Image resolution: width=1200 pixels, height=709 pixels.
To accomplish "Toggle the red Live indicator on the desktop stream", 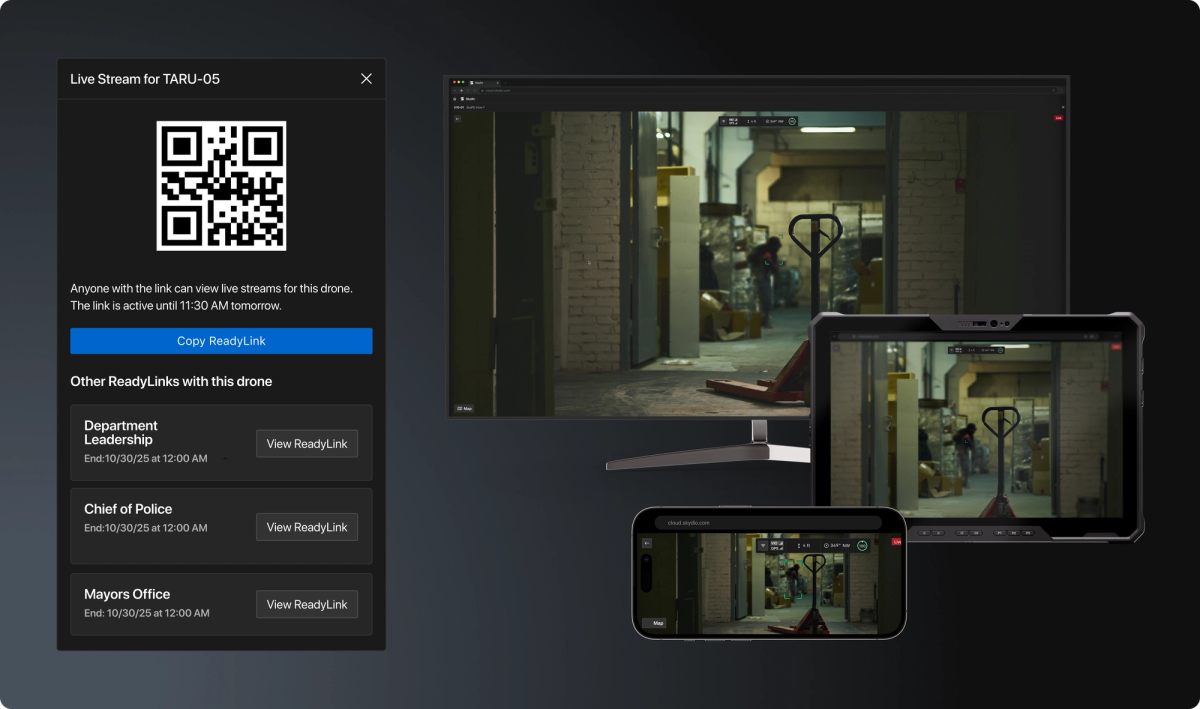I will 1057,117.
